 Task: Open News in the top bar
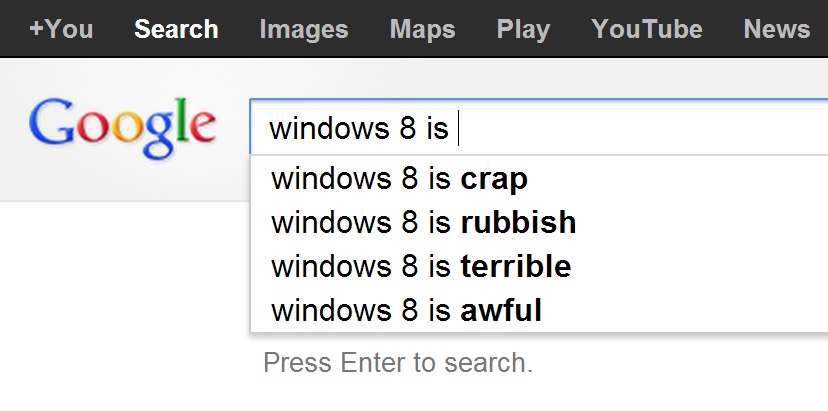[x=776, y=29]
